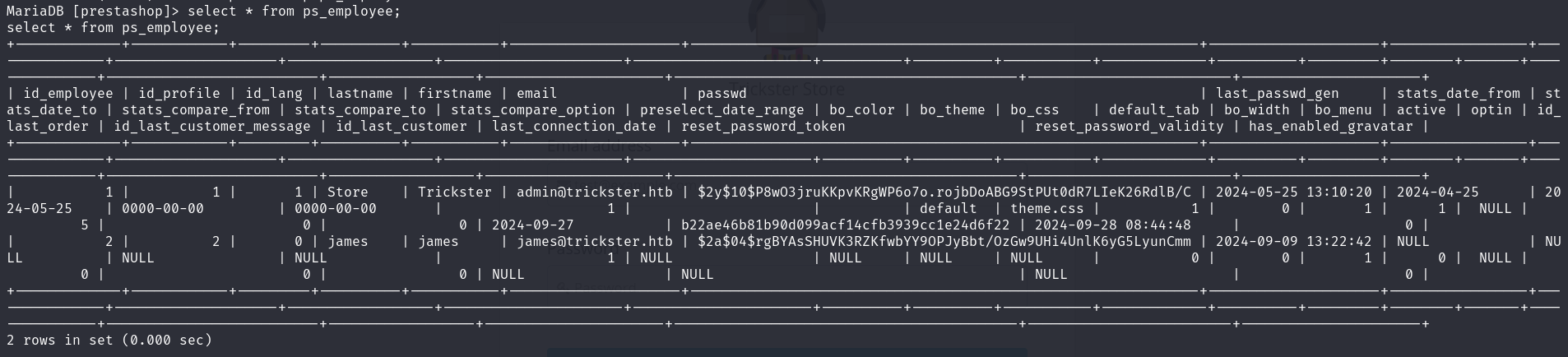Click the id_employee column header
The height and width of the screenshot is (357, 1568).
click(68, 93)
